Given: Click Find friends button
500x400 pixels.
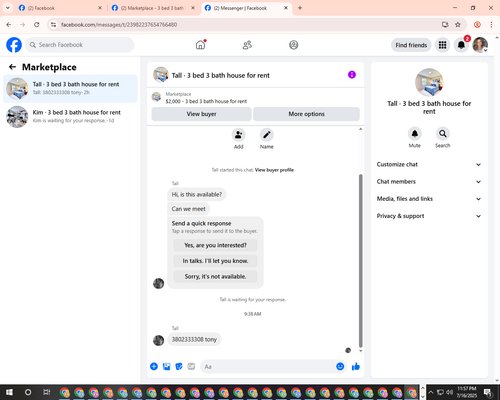Looking at the screenshot, I should click(411, 45).
